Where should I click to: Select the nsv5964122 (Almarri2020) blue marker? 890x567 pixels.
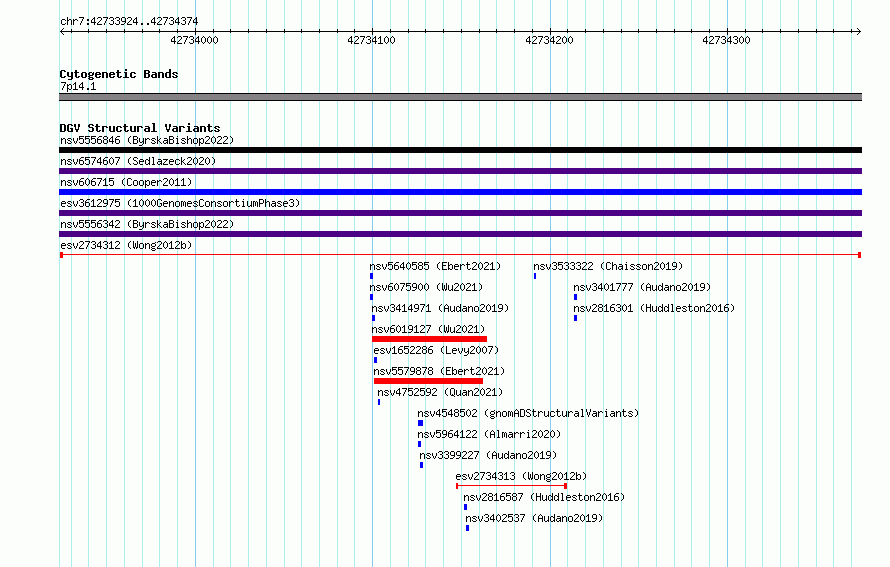(x=419, y=444)
